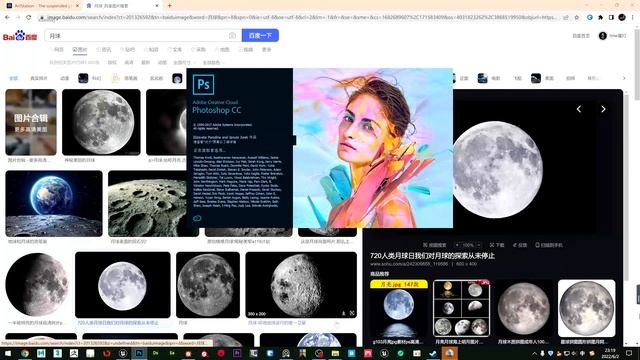
Task: Select the 最新 latest filter
Action: click(x=146, y=62)
